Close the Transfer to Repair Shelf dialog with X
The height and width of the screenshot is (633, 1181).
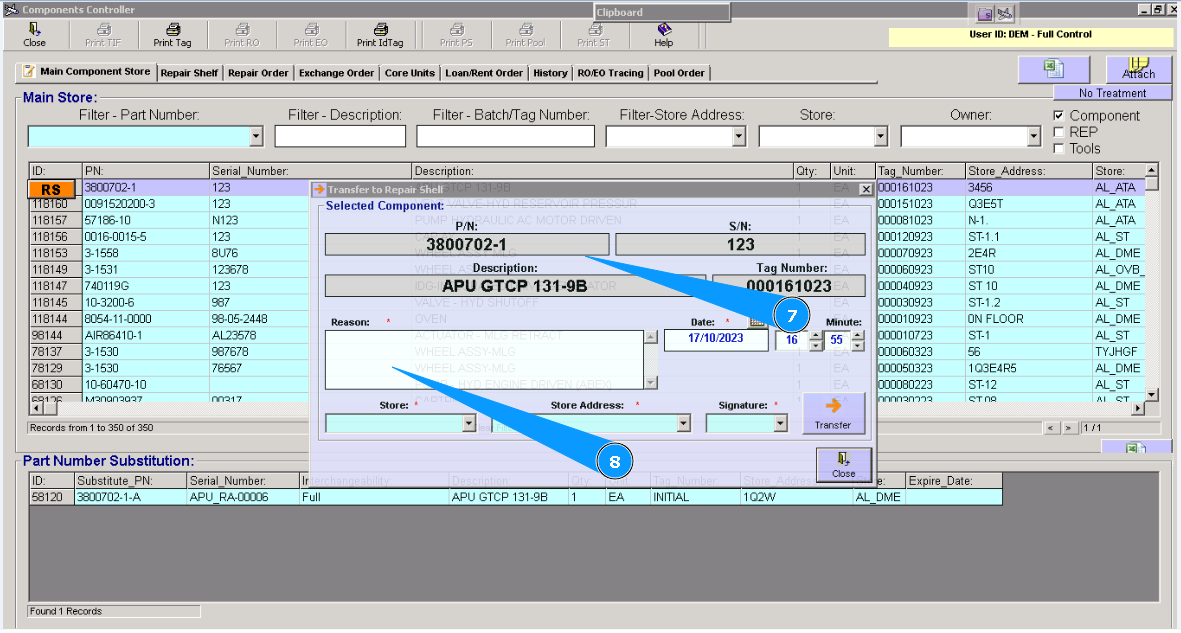[865, 189]
